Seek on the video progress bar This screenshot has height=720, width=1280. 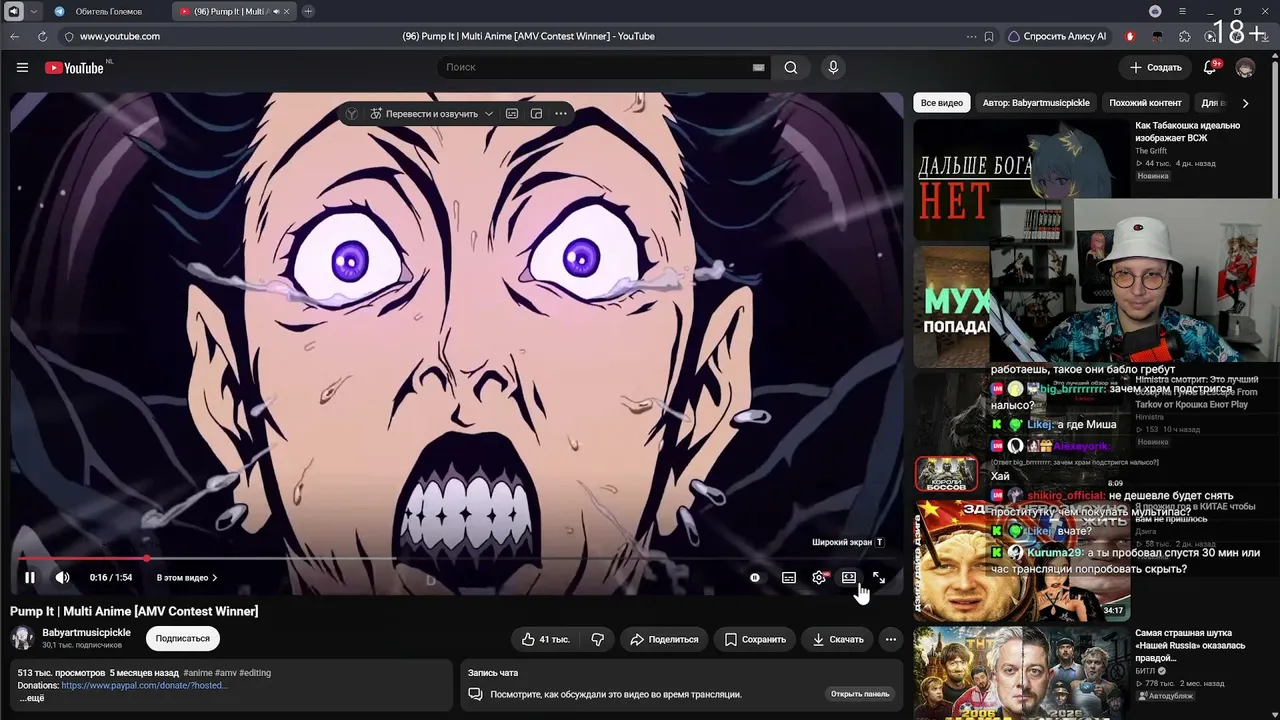point(457,558)
